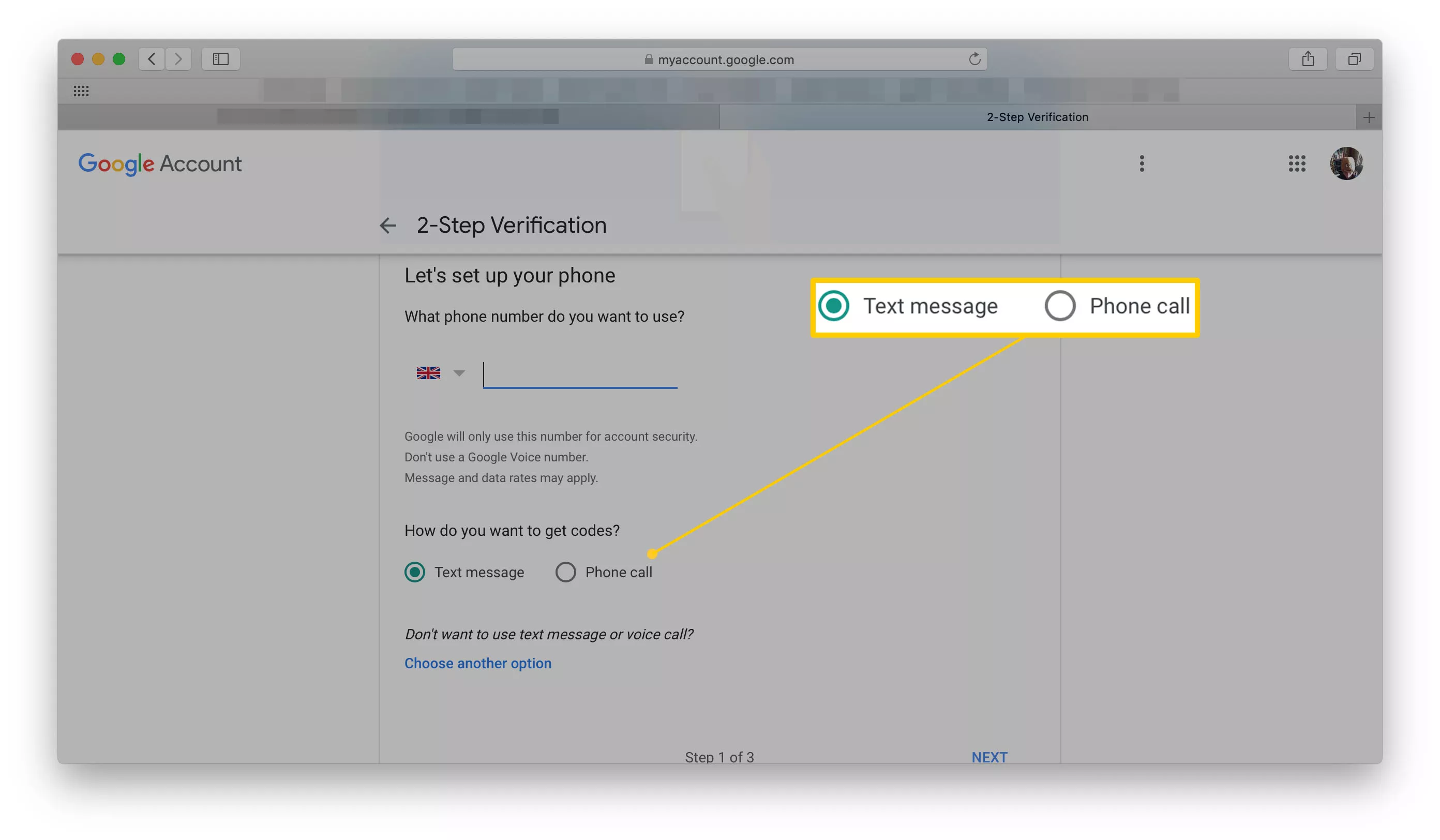Select the Phone call radio button

pos(566,572)
